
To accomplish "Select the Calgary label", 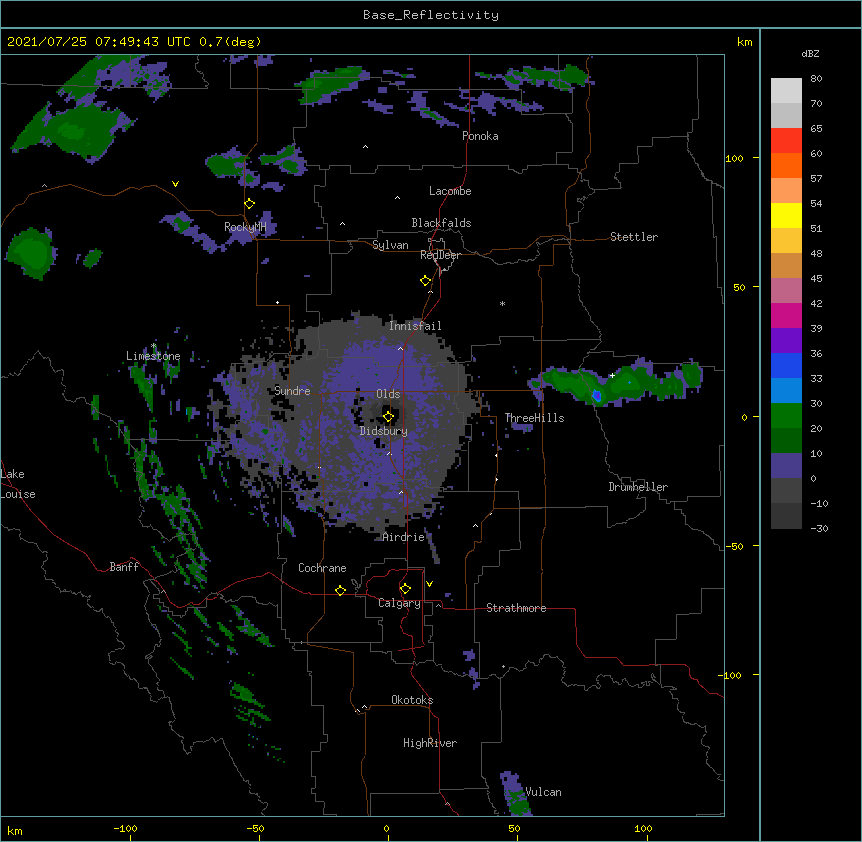I will [x=399, y=603].
